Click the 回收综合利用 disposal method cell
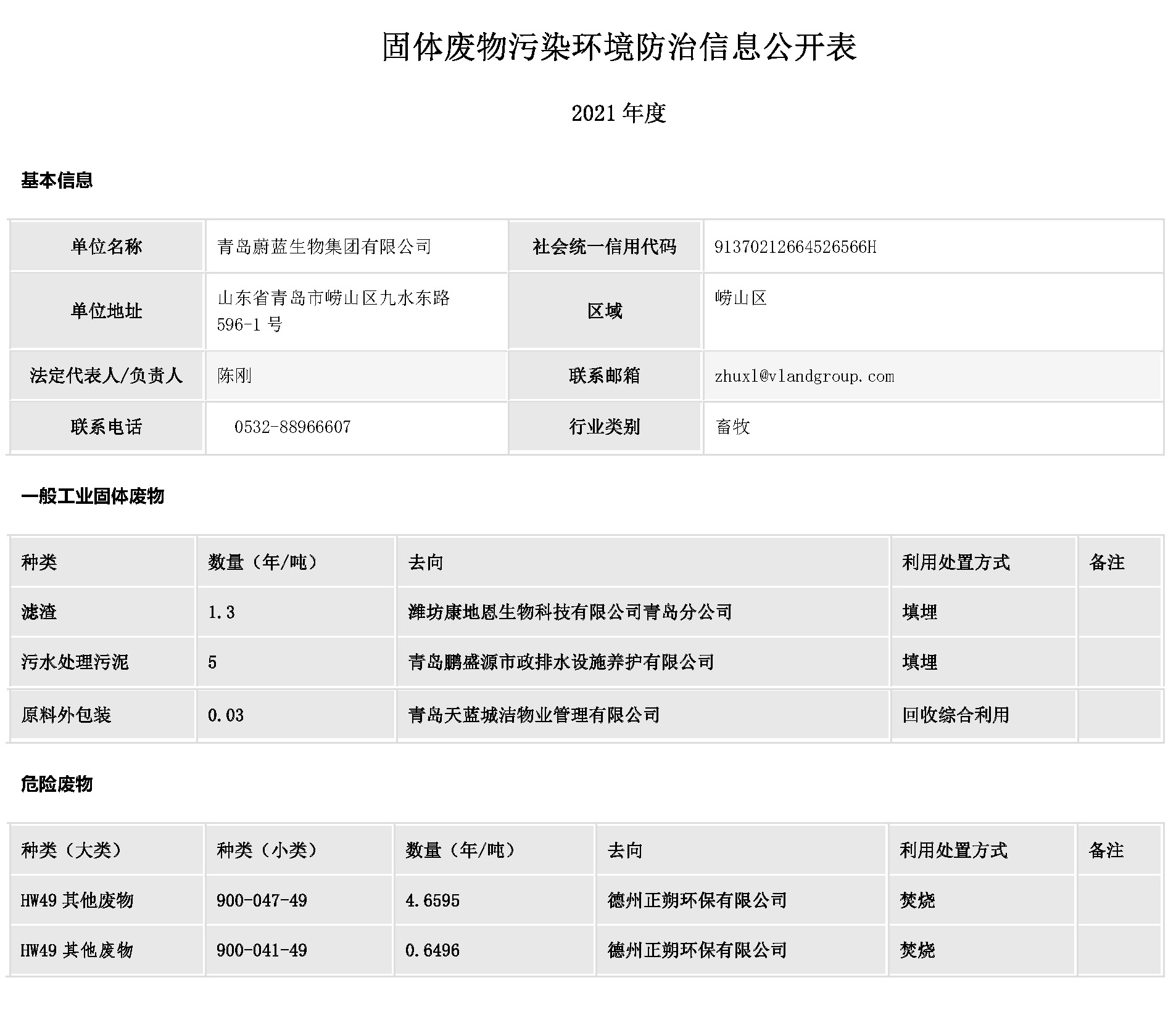 point(955,715)
